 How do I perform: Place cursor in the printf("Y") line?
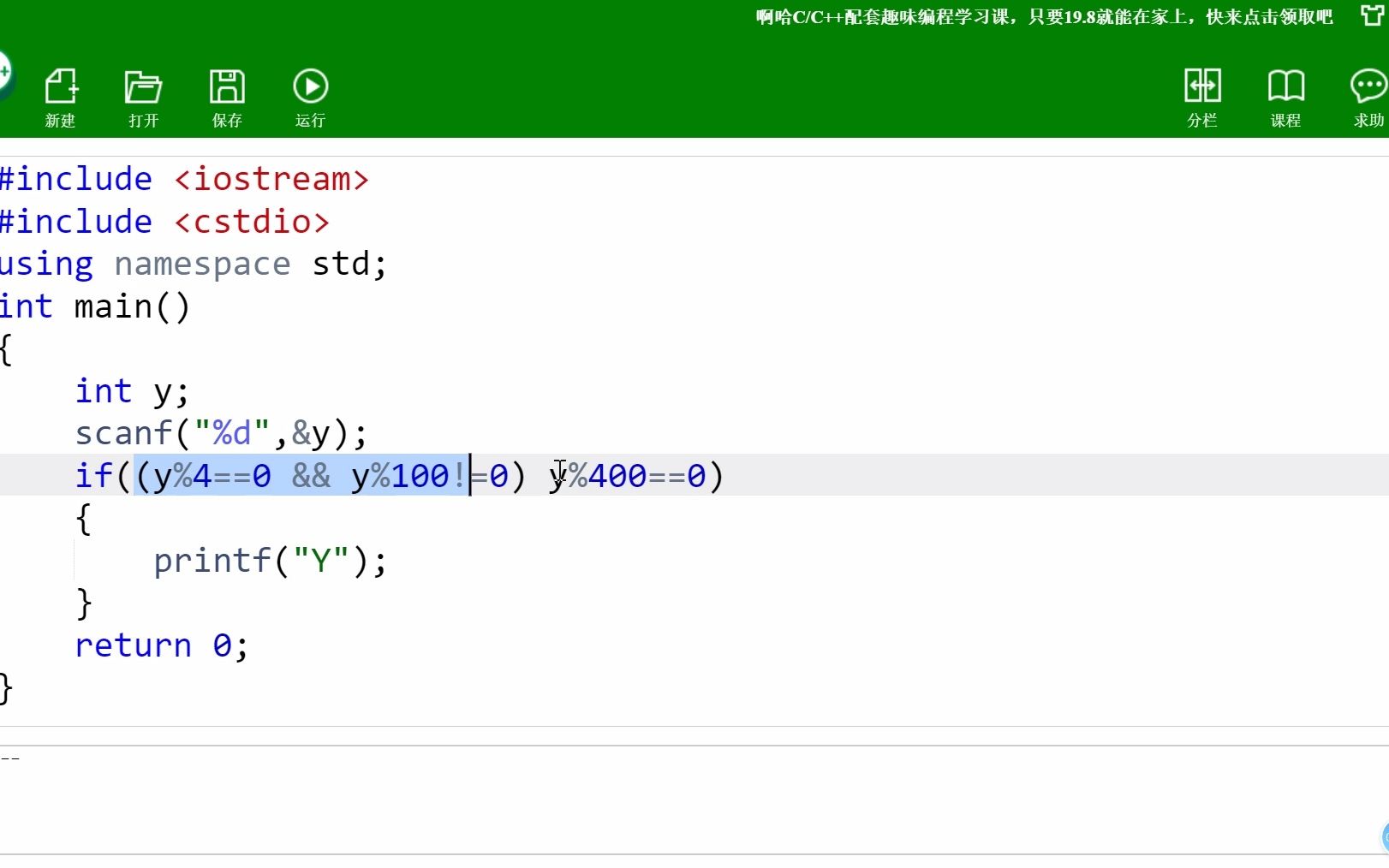[270, 560]
